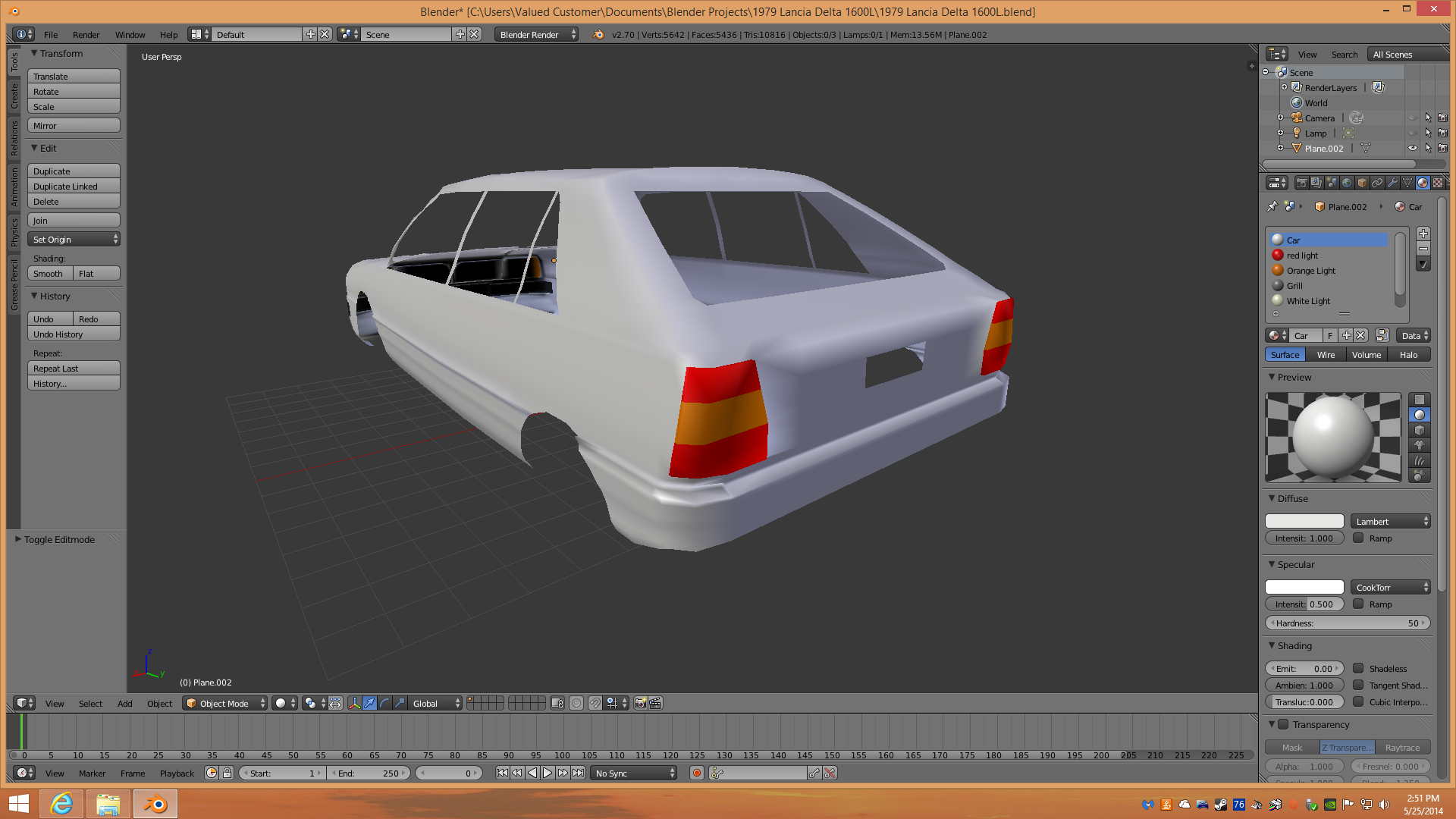Open File Explorer from the taskbar
This screenshot has height=819, width=1456.
pyautogui.click(x=108, y=804)
